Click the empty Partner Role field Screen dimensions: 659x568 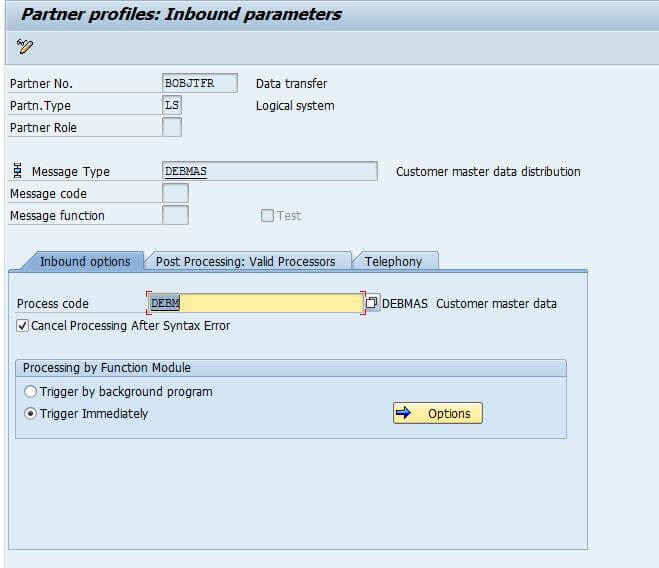(x=172, y=127)
